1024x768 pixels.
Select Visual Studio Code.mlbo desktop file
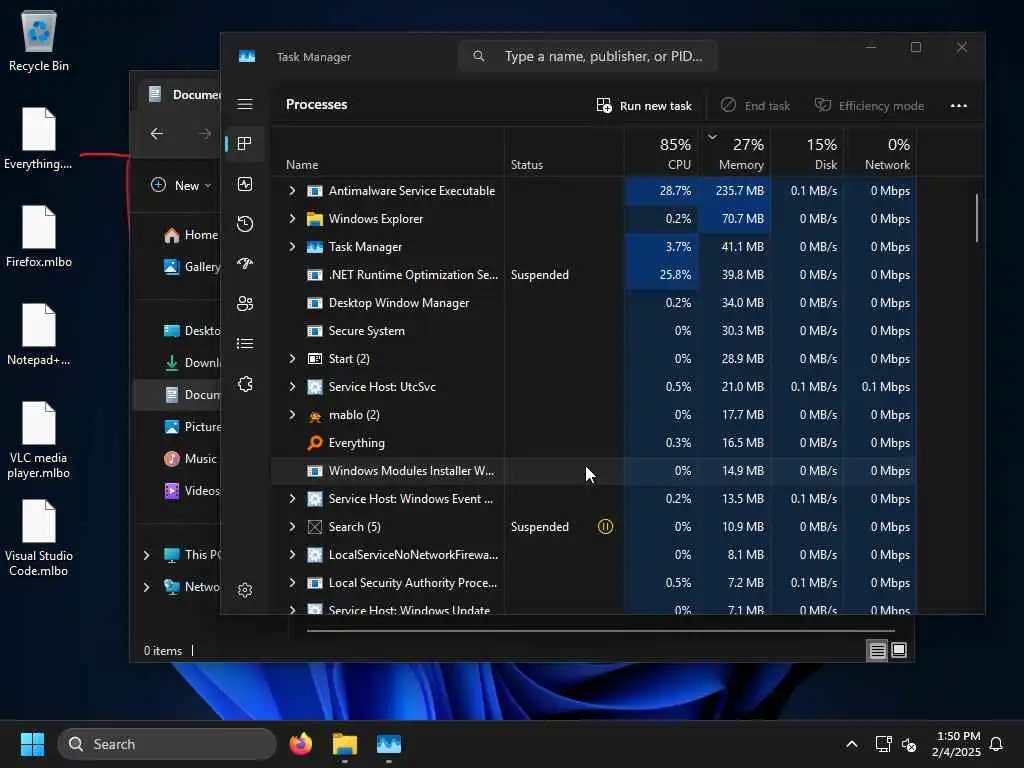click(x=39, y=538)
